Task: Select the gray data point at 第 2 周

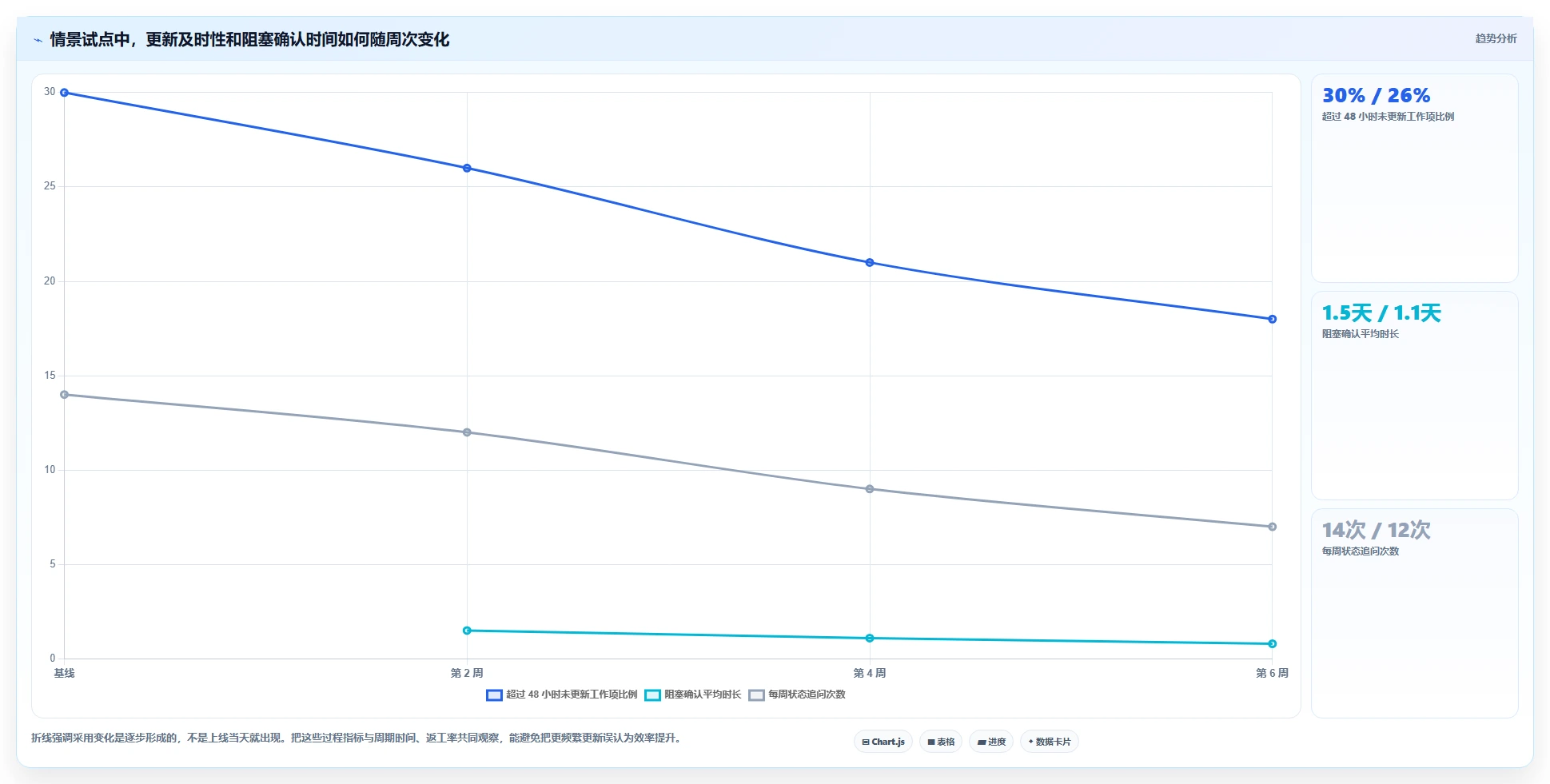Action: [467, 432]
